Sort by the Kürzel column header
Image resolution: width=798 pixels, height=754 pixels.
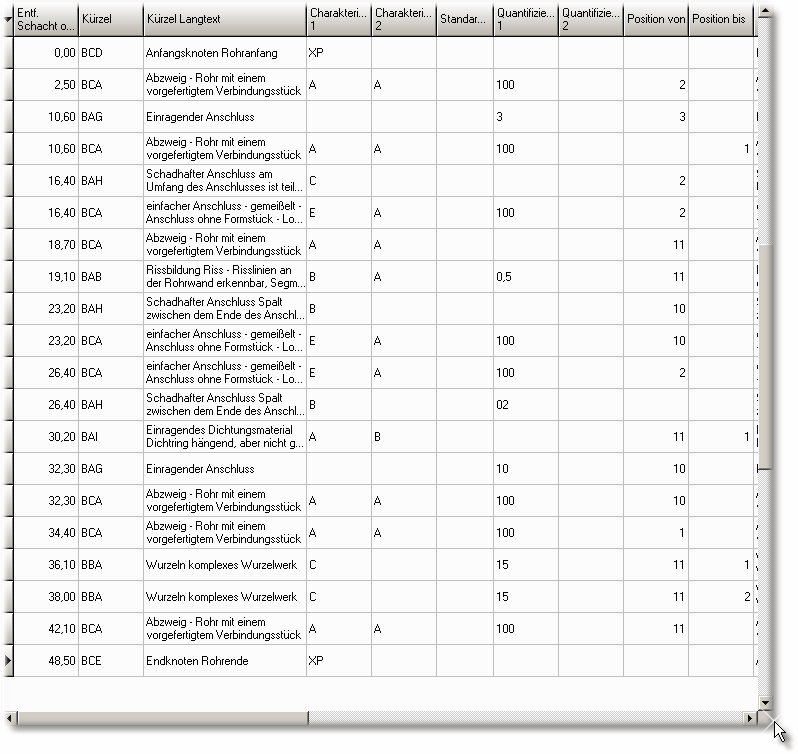click(110, 19)
